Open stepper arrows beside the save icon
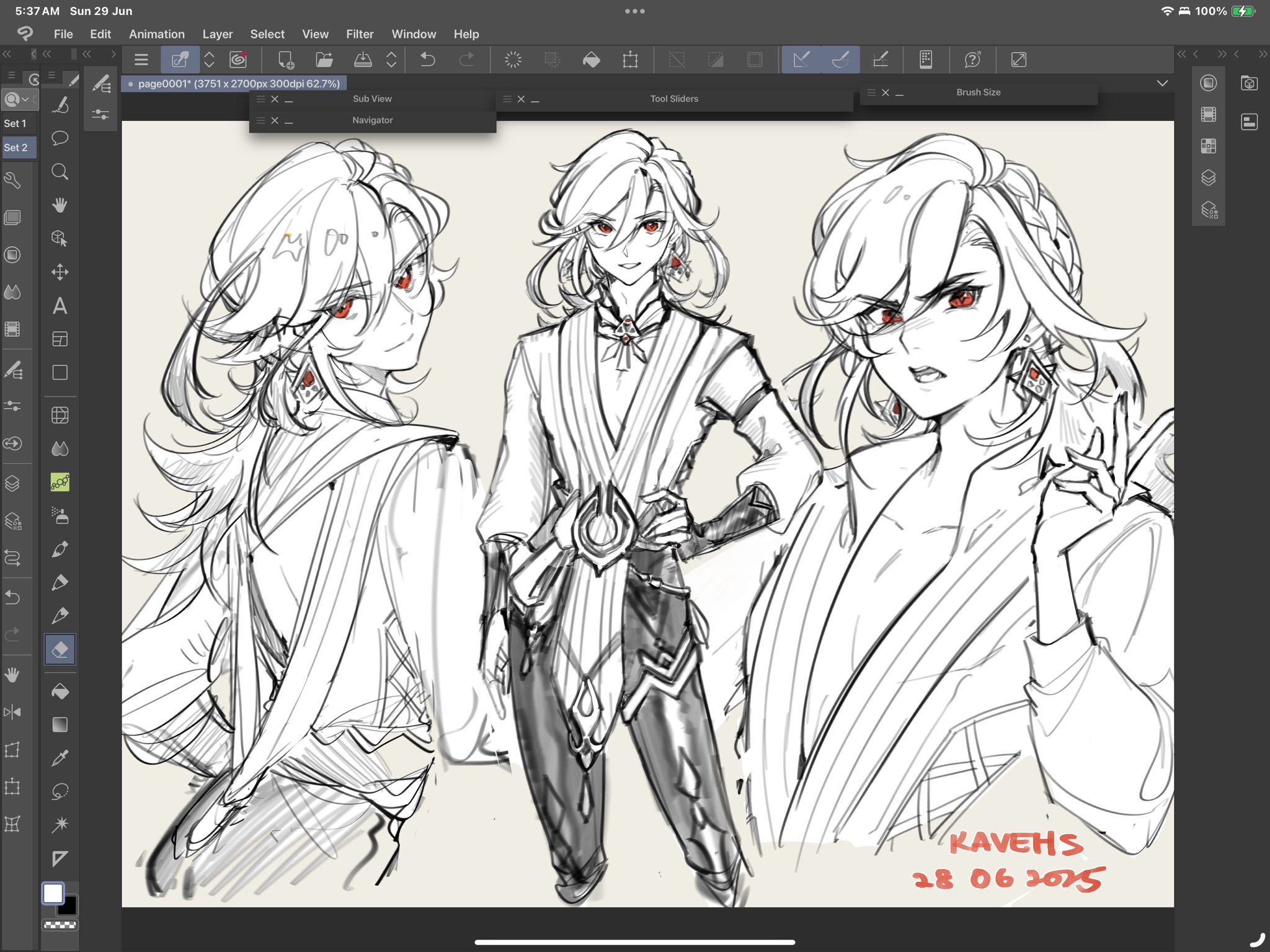 point(391,60)
